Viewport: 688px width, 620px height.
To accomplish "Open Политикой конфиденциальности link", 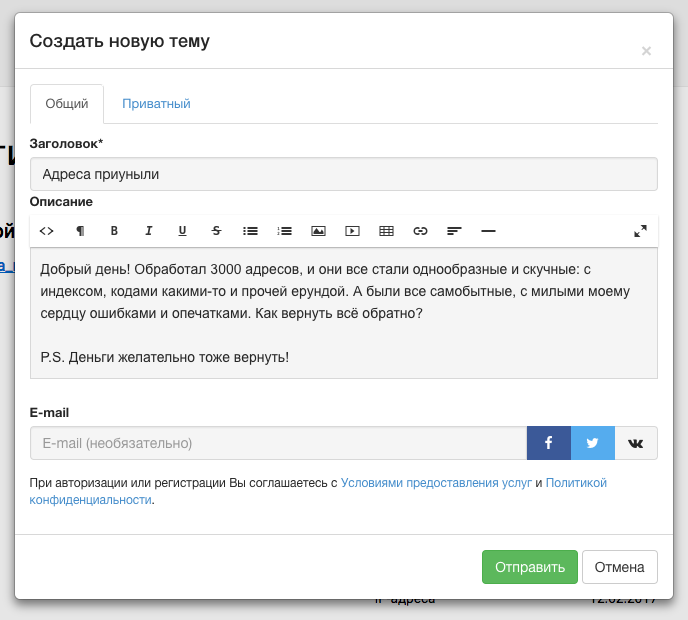I will pos(318,491).
